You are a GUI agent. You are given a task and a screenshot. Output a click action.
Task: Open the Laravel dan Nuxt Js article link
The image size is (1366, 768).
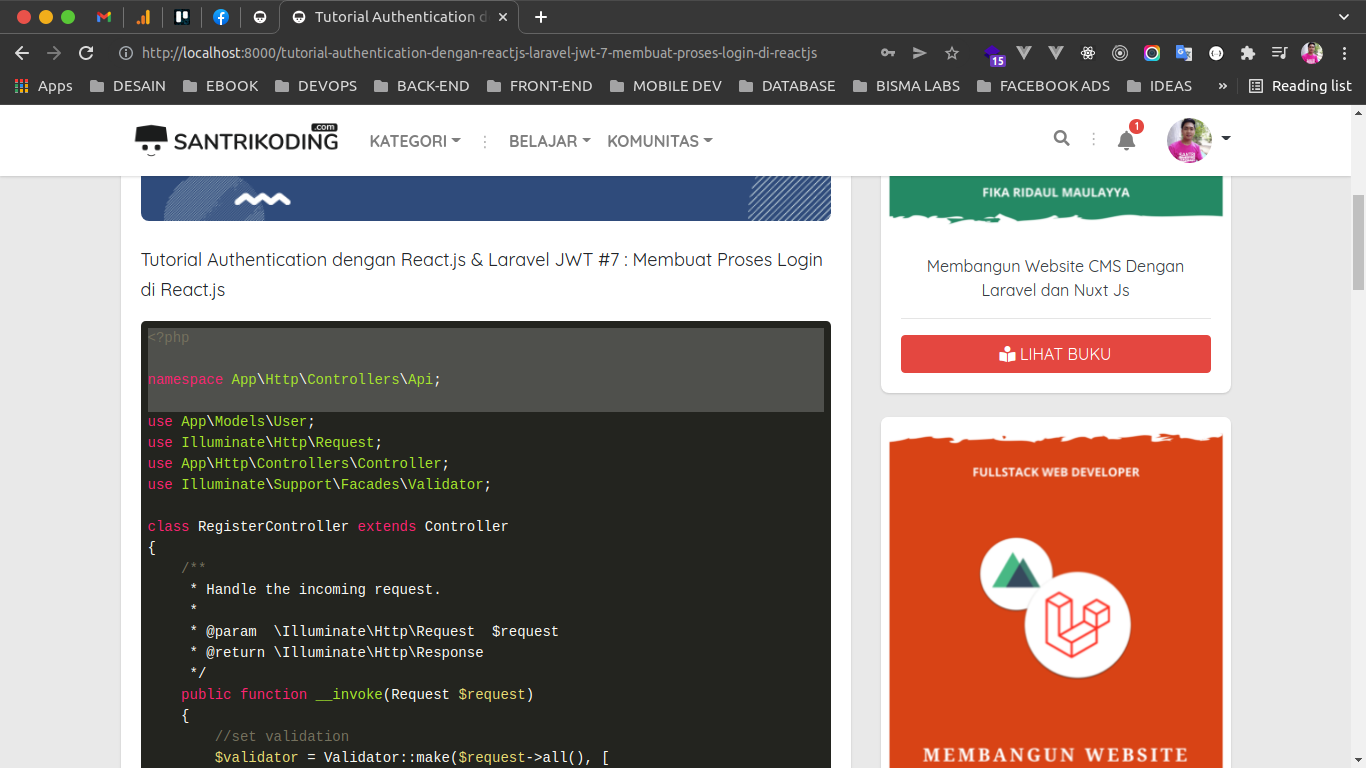[x=1055, y=278]
